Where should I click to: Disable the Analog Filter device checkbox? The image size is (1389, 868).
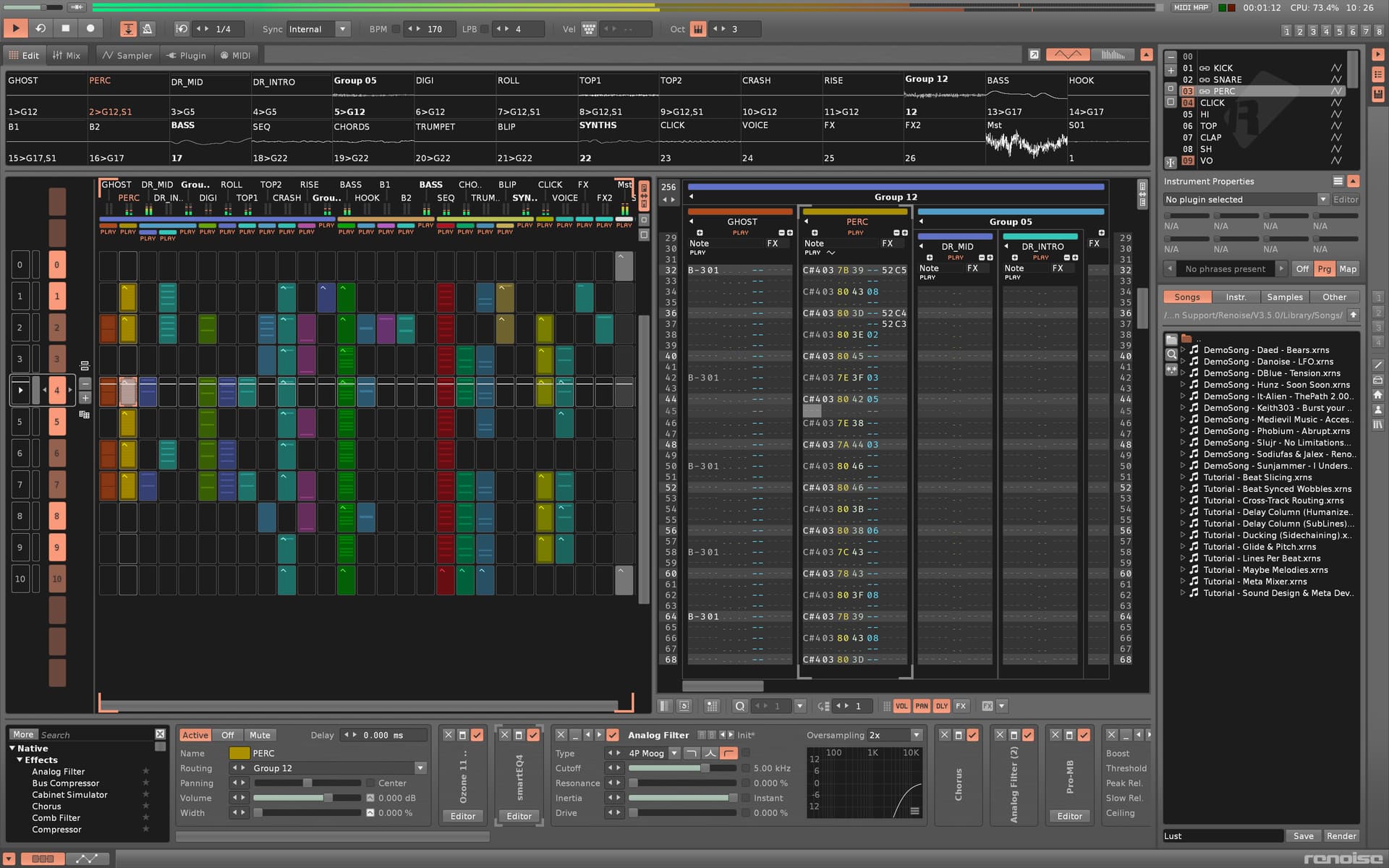(613, 735)
